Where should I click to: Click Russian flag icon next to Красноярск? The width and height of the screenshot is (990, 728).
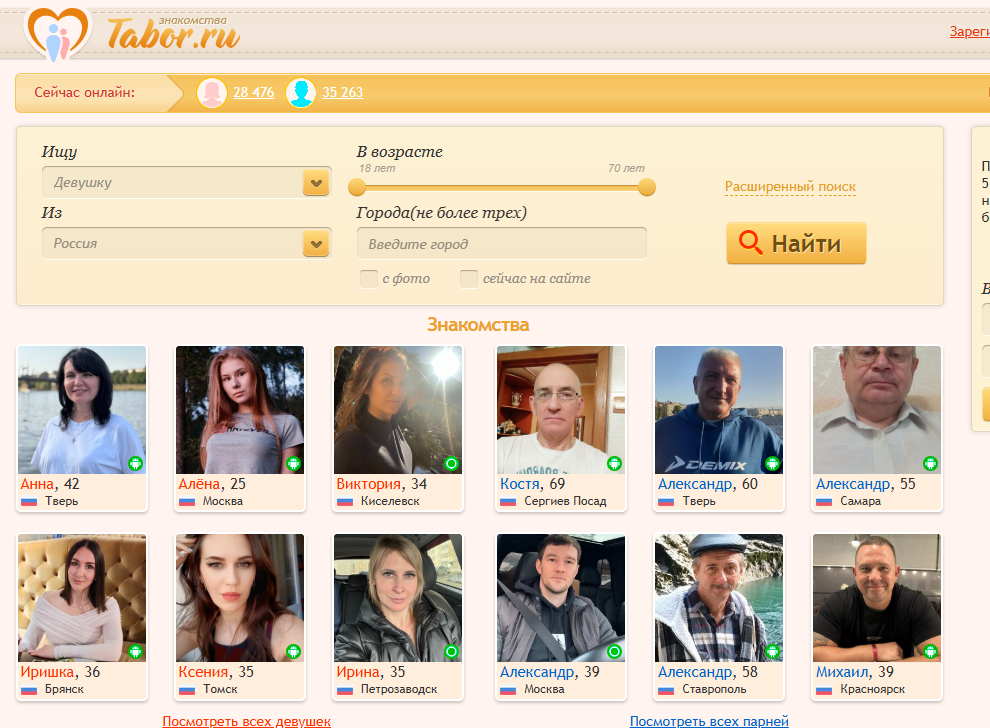(824, 690)
